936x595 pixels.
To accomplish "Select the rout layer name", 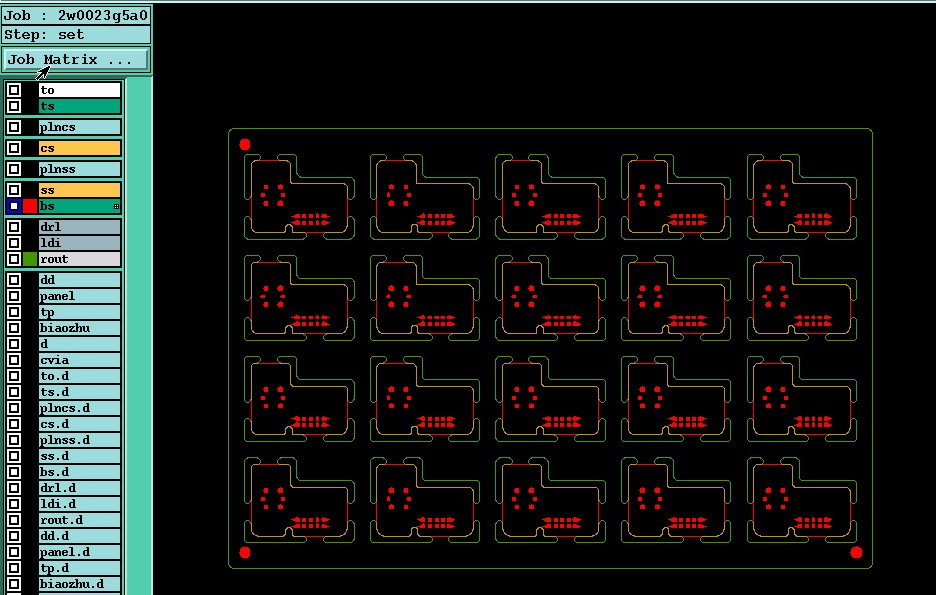I will (x=79, y=259).
